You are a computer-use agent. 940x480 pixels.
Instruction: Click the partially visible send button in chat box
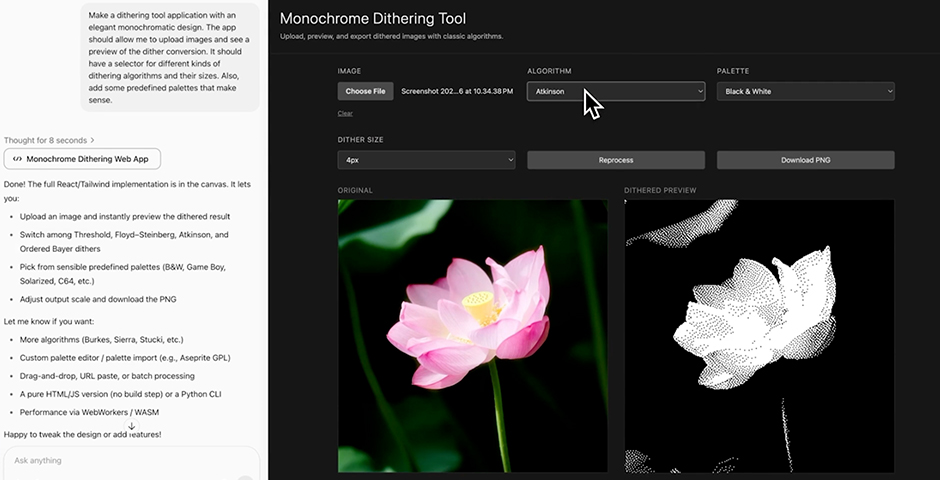[x=245, y=476]
